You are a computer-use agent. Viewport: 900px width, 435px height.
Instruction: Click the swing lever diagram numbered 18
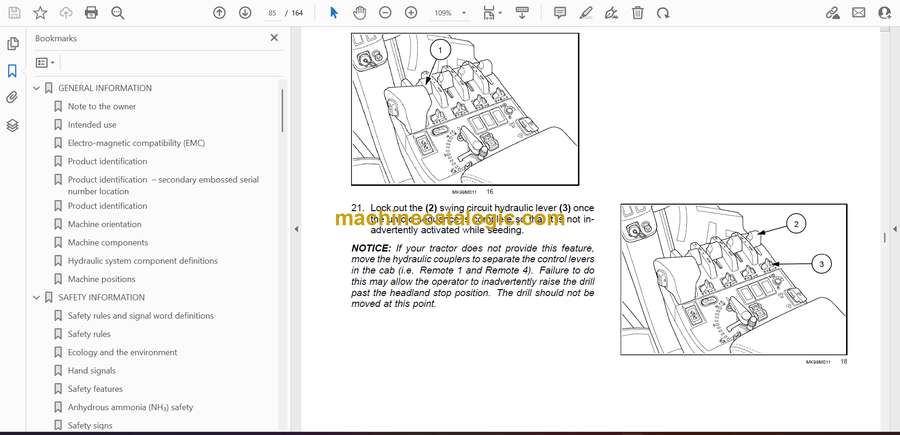coord(734,279)
